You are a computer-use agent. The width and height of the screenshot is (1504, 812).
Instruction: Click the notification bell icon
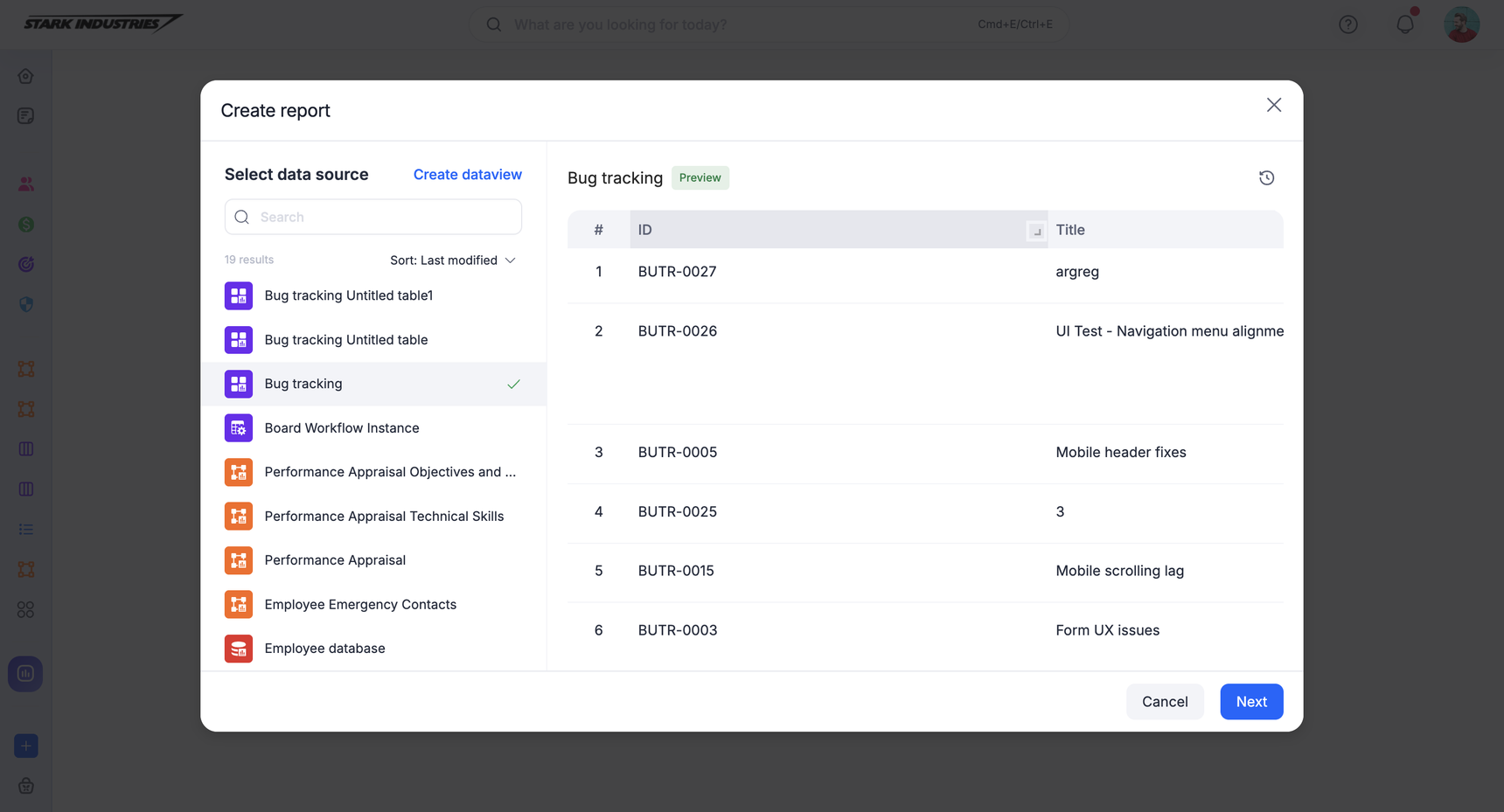[x=1404, y=24]
